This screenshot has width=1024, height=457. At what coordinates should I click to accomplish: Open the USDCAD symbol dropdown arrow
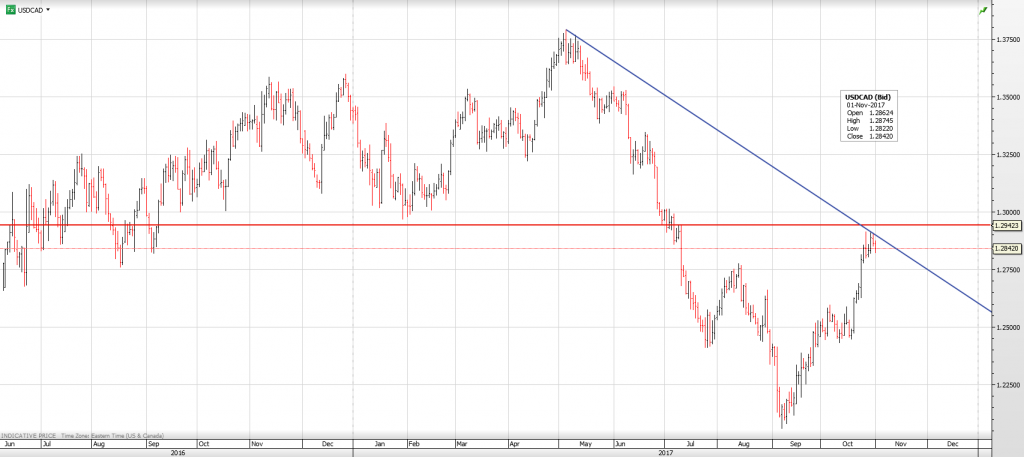click(48, 9)
